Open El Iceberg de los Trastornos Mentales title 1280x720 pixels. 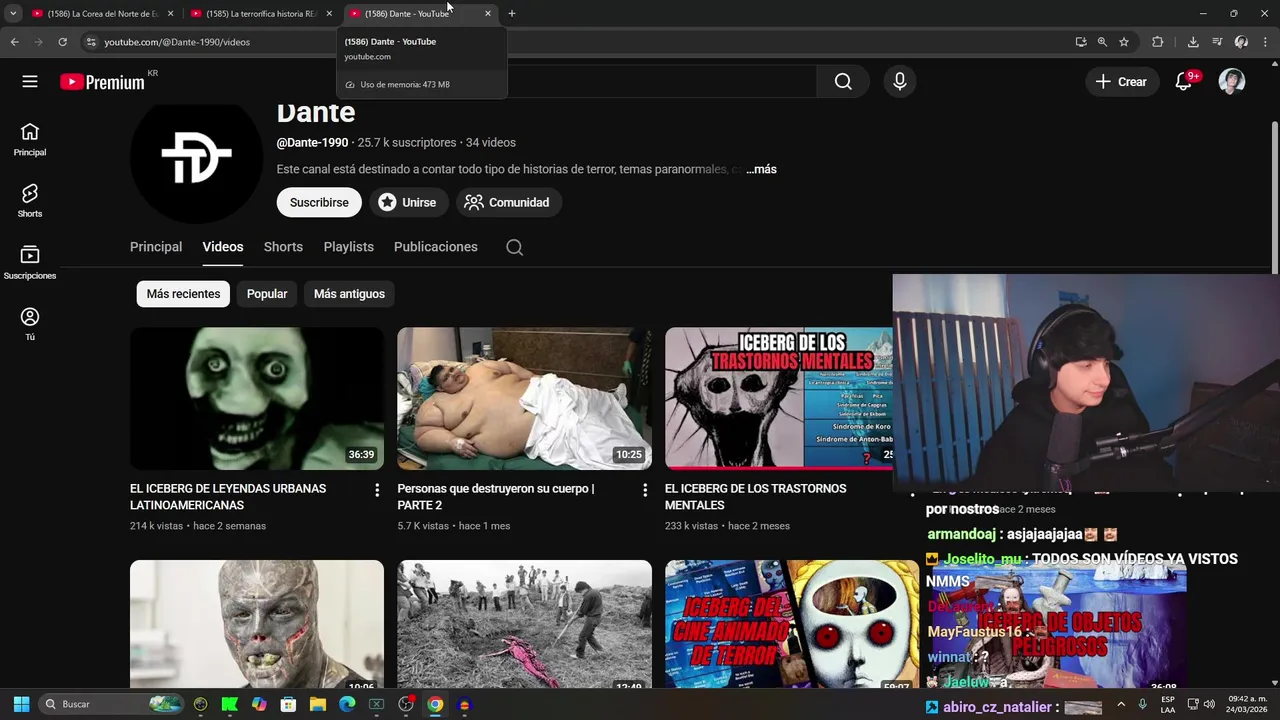tap(756, 497)
